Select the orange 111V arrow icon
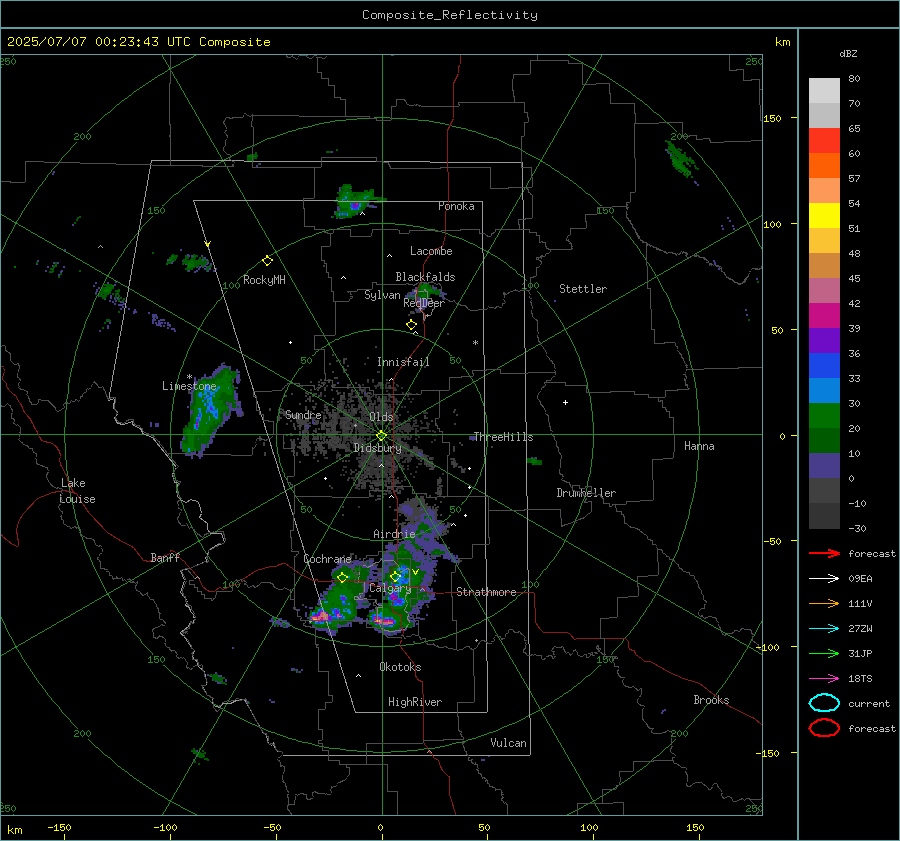The height and width of the screenshot is (841, 900). [x=824, y=603]
